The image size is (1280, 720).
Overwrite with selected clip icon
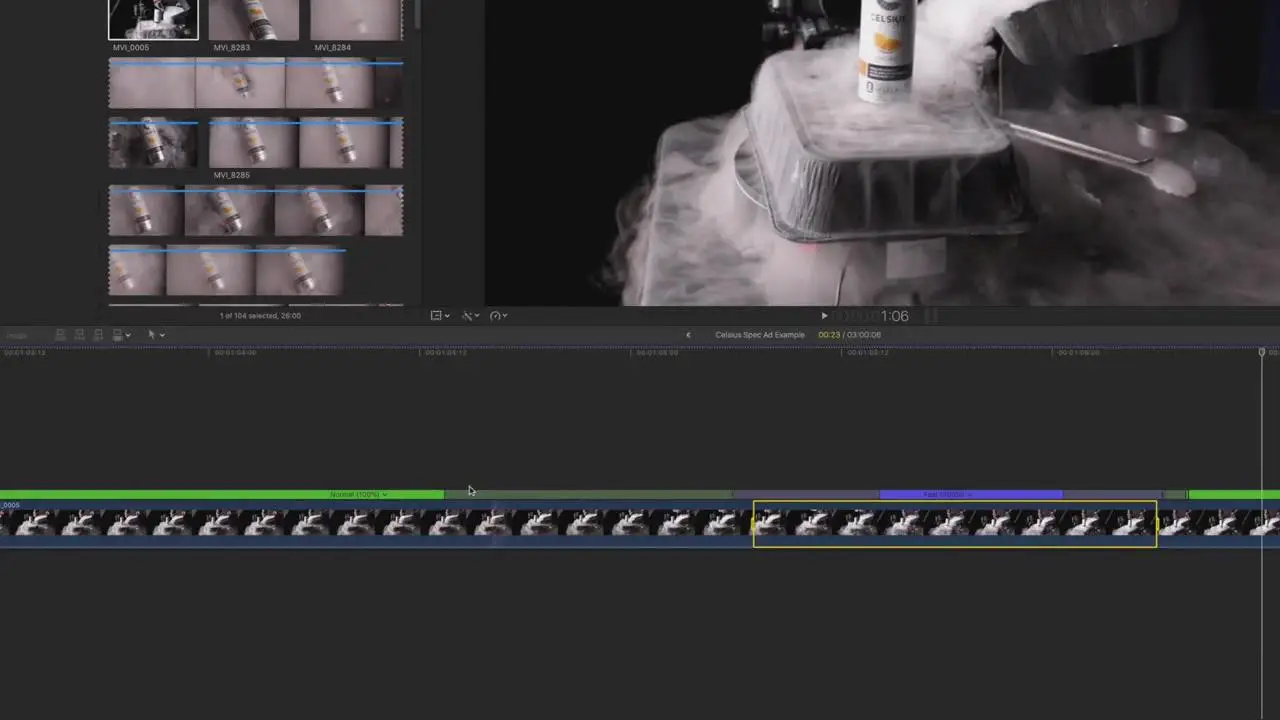coord(120,335)
